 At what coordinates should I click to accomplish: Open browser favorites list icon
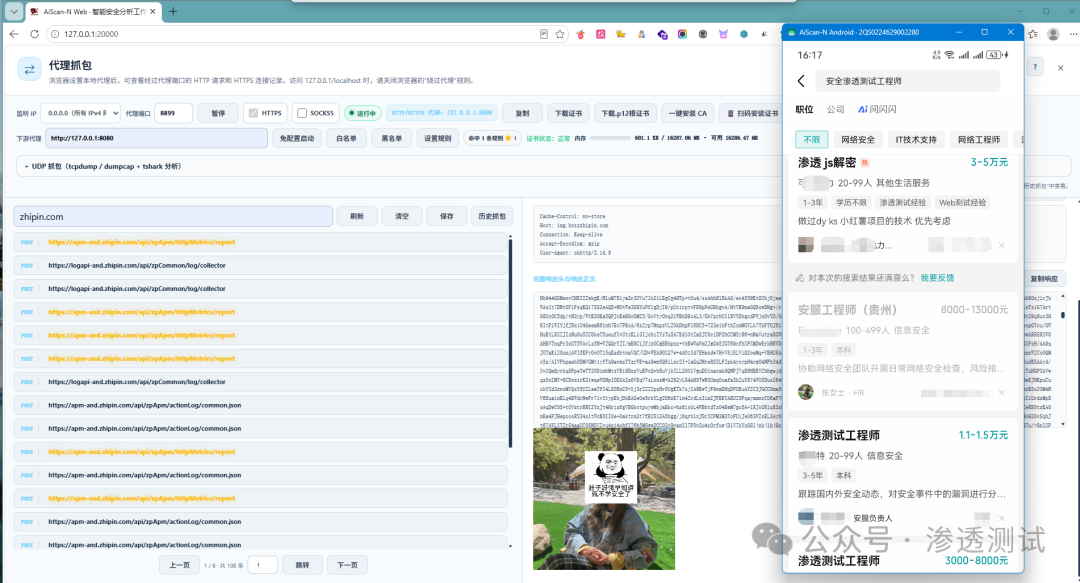1033,34
